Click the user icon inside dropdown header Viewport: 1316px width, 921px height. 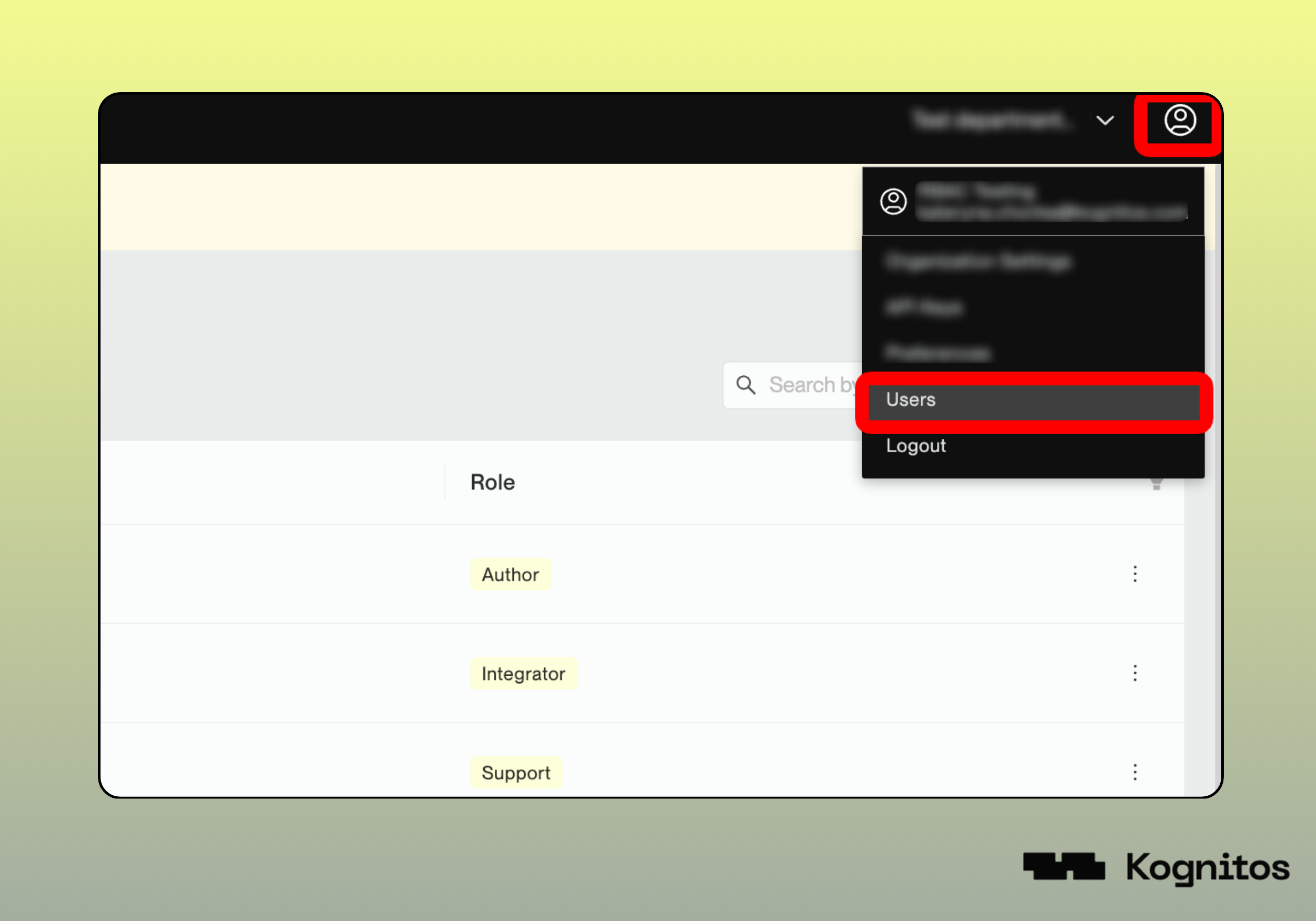pyautogui.click(x=893, y=202)
